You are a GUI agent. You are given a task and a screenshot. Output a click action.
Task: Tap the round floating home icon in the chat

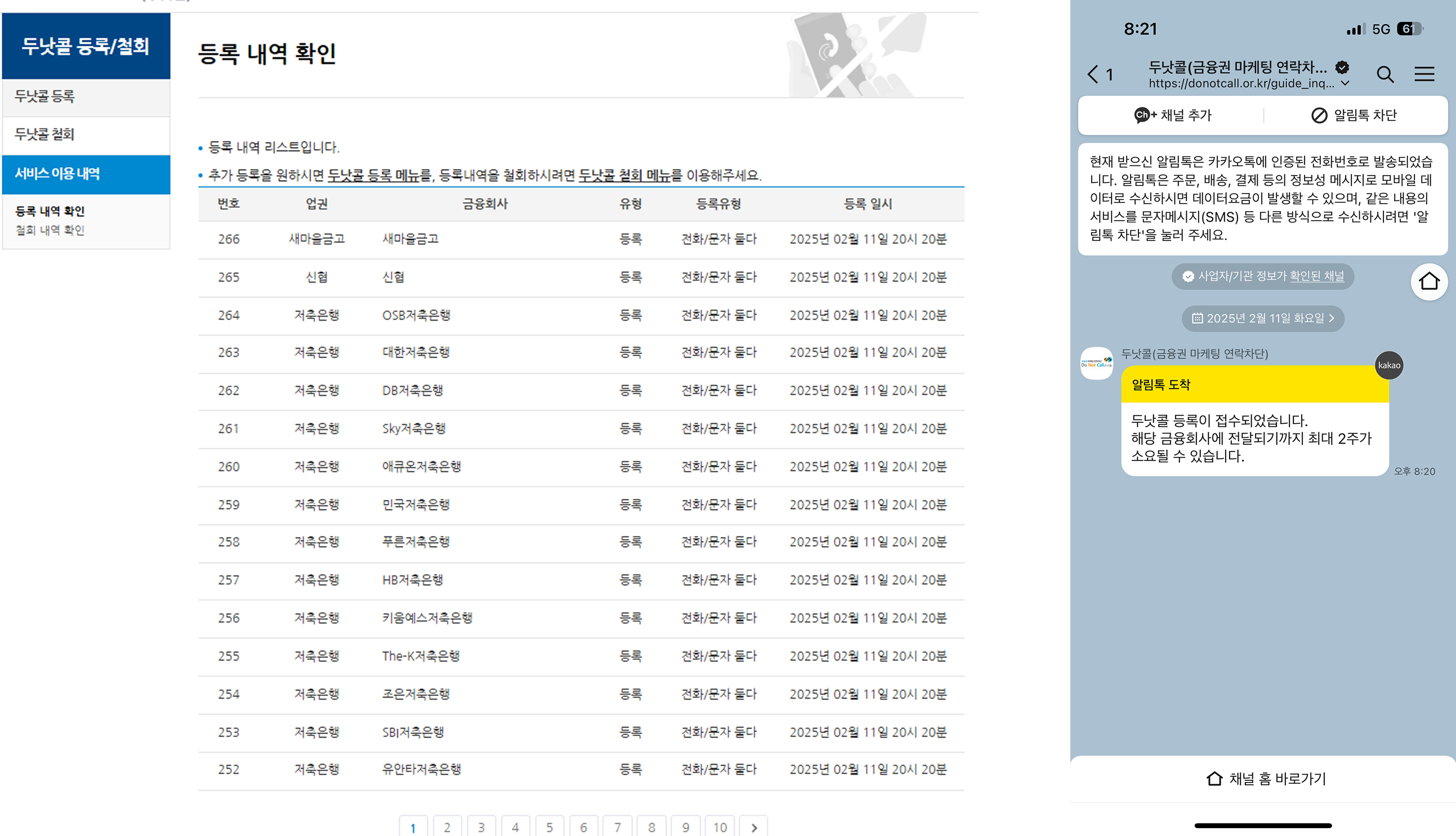point(1429,281)
